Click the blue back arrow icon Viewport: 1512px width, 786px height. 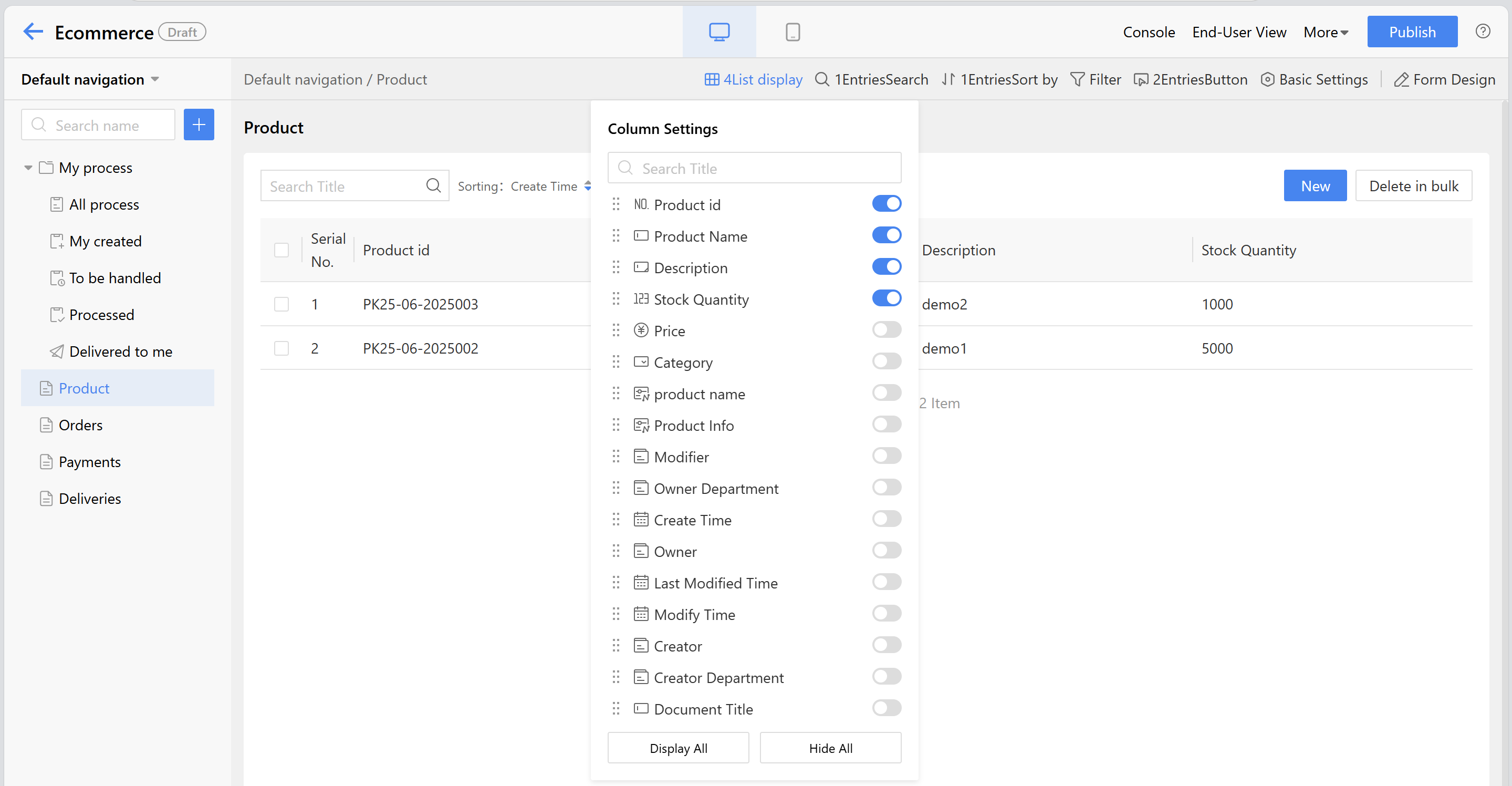[33, 32]
